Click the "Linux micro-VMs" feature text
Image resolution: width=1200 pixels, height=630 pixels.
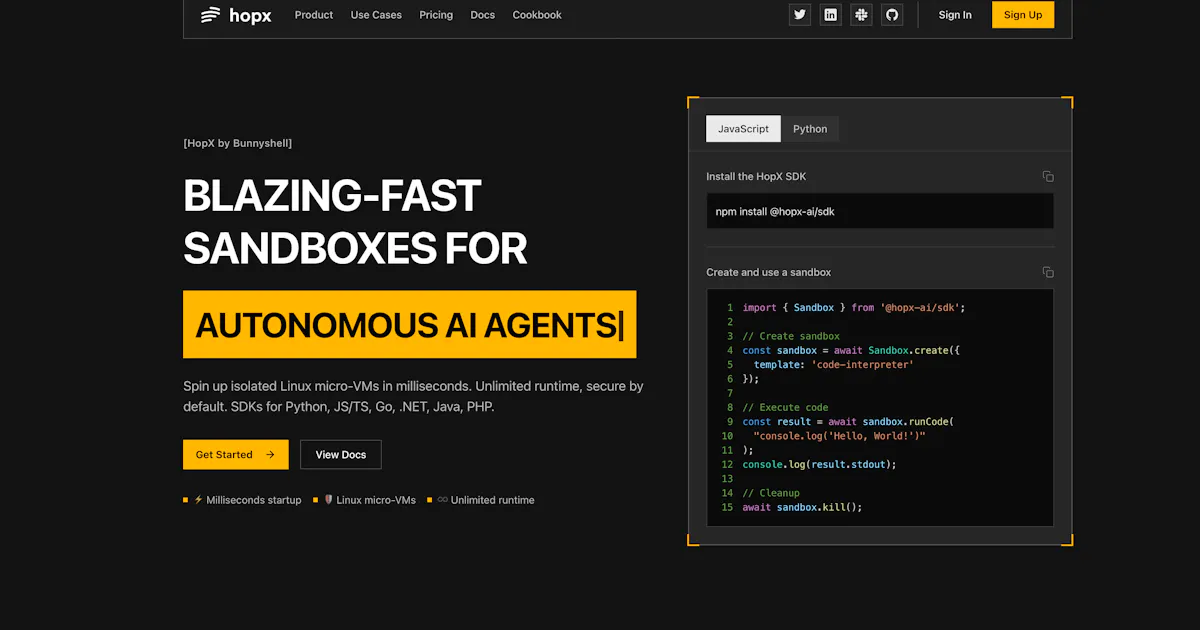[x=376, y=500]
